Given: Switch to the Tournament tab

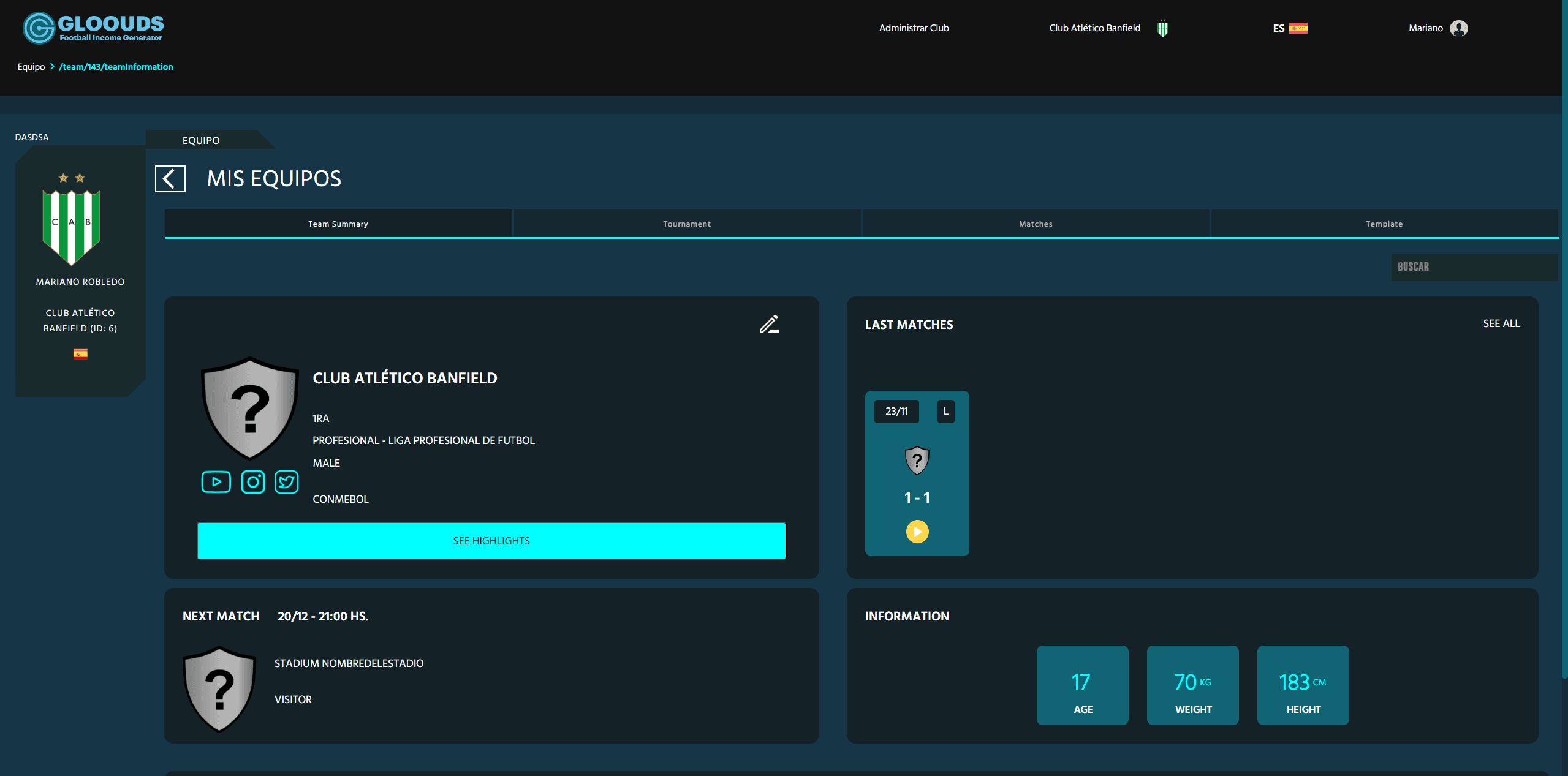Looking at the screenshot, I should (x=687, y=224).
